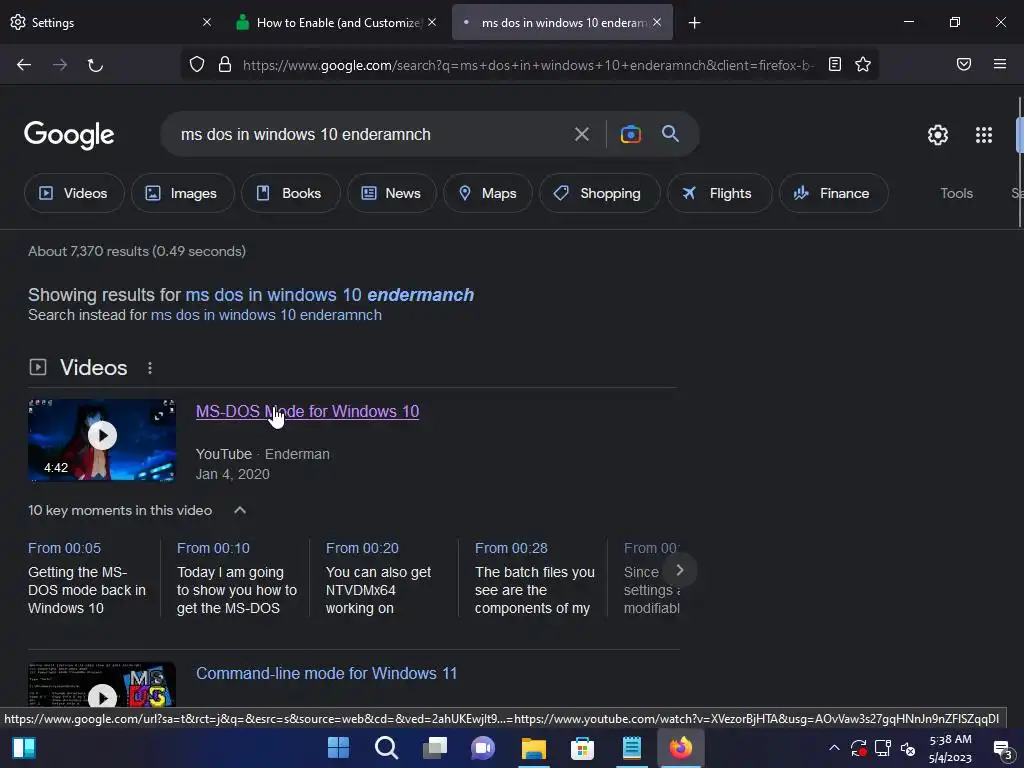
Task: Show next key moments with arrow
Action: (x=679, y=570)
